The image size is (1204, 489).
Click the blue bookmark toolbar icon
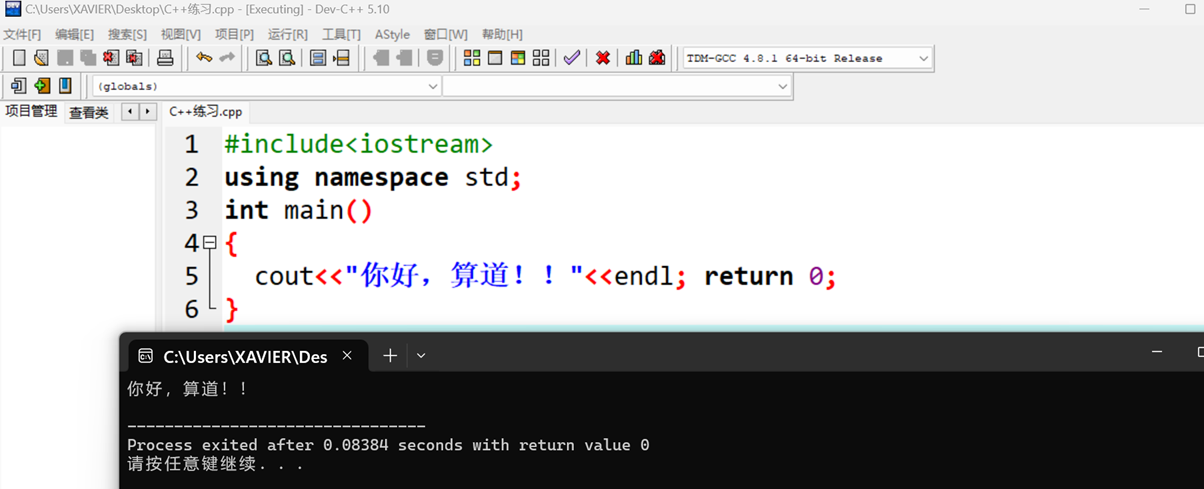[x=65, y=86]
